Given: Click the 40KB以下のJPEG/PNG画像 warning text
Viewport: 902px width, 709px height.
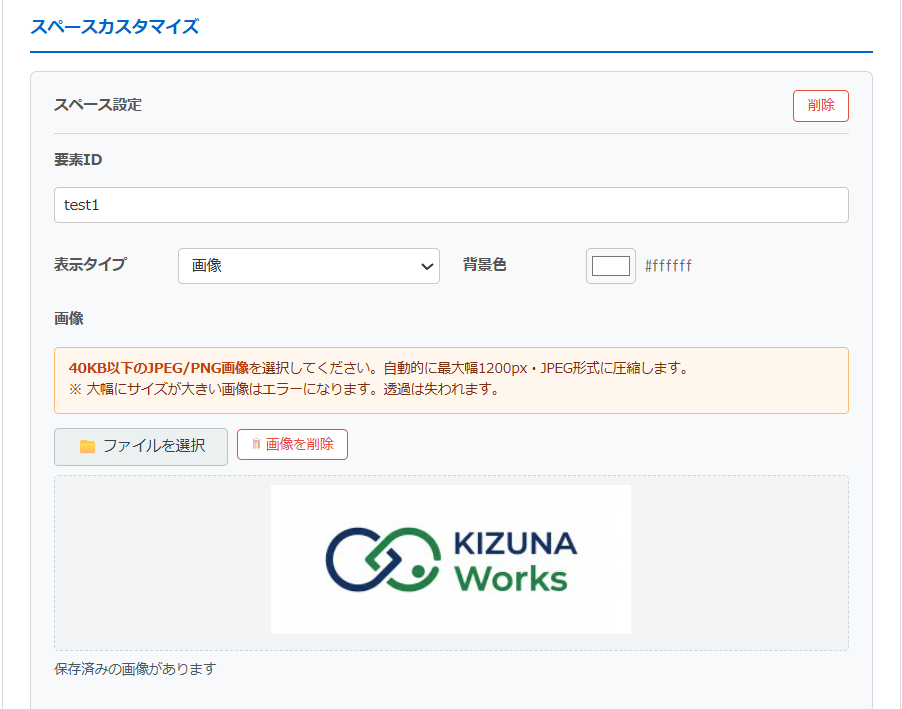Looking at the screenshot, I should click(x=158, y=368).
